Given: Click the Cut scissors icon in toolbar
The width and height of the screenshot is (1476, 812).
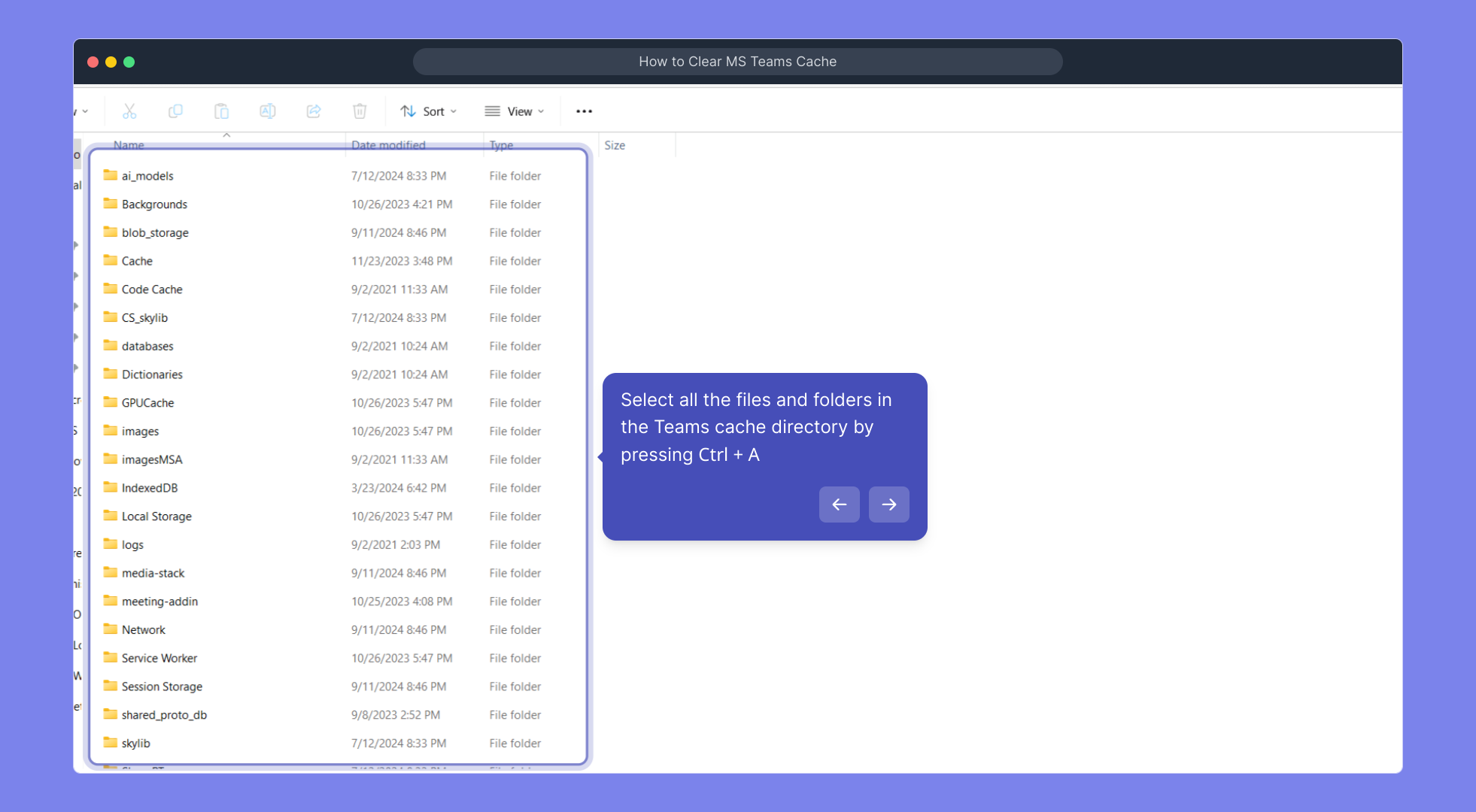Looking at the screenshot, I should click(x=129, y=111).
